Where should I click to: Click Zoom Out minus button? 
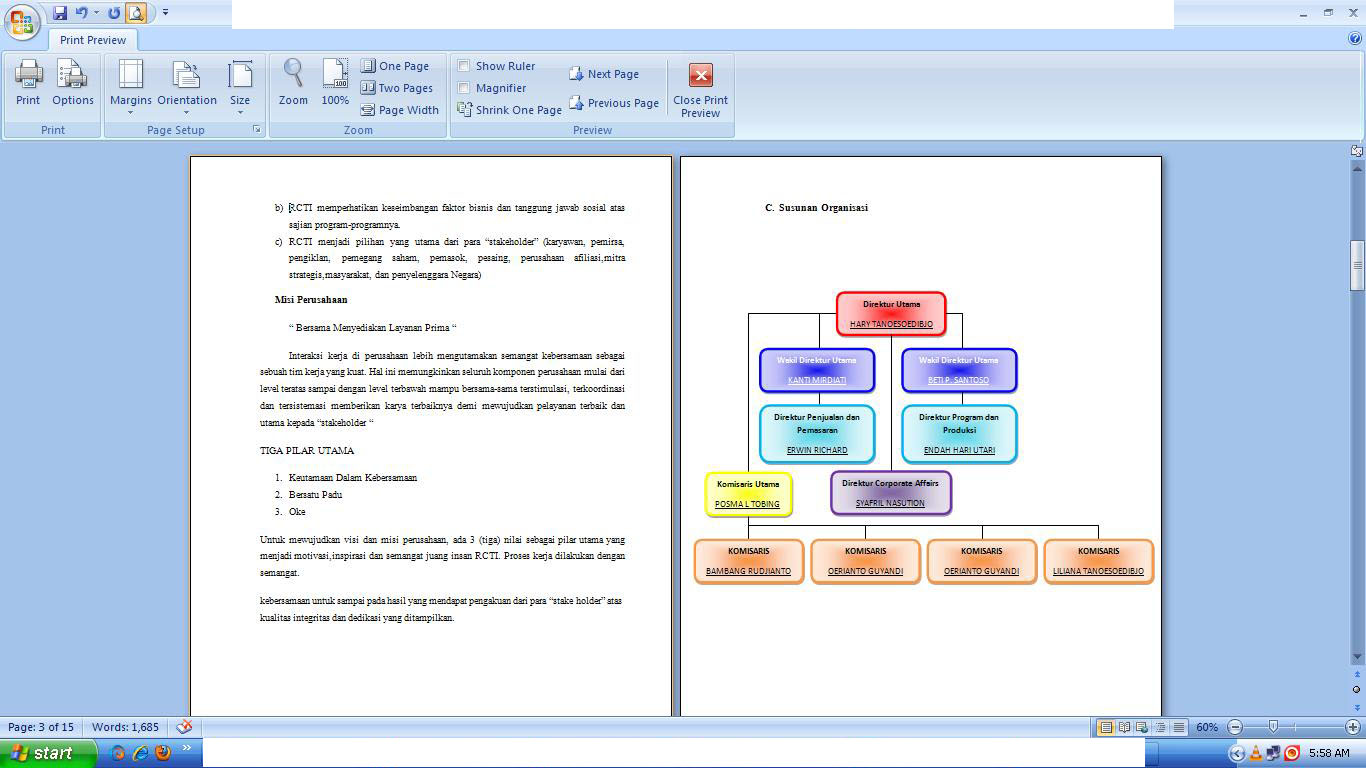1235,727
